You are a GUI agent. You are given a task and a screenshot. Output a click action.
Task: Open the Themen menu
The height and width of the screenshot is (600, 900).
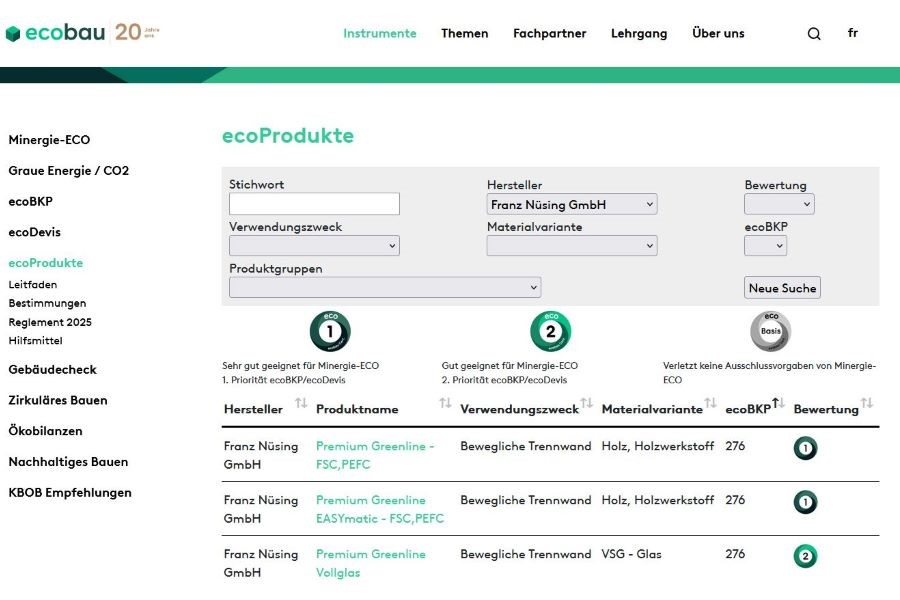(x=465, y=33)
